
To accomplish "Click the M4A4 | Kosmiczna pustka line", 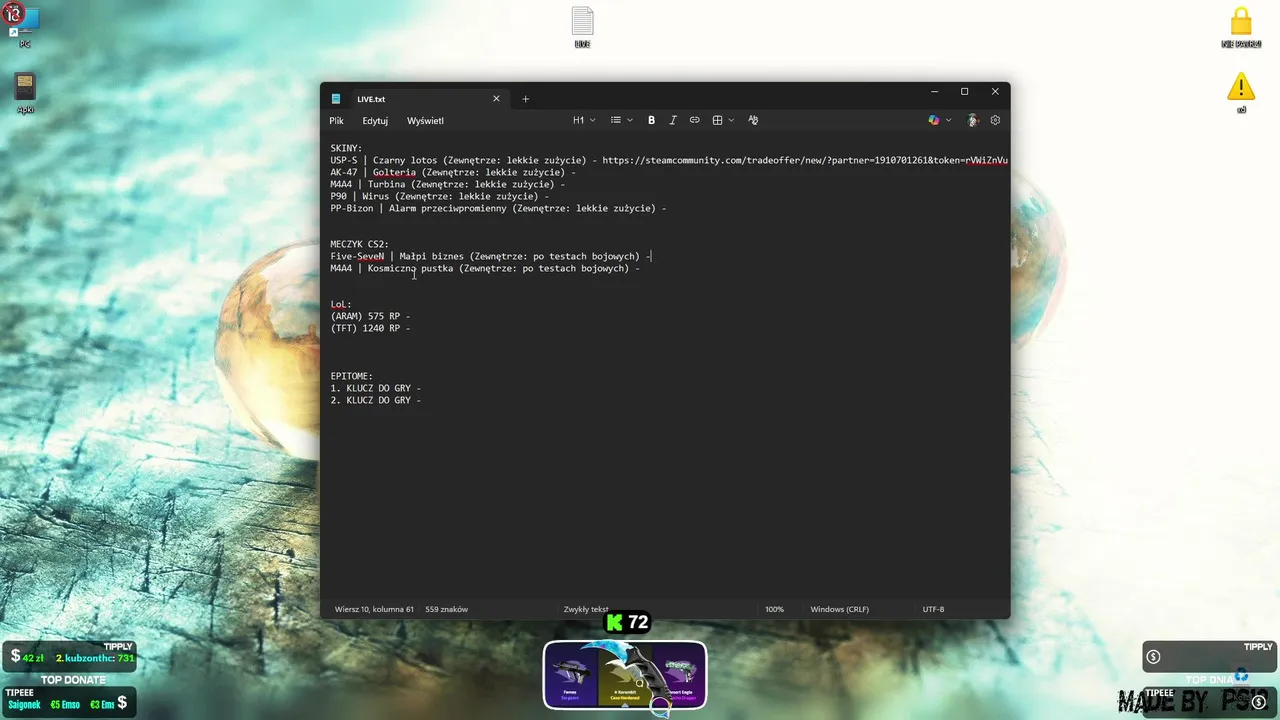I will pyautogui.click(x=485, y=268).
